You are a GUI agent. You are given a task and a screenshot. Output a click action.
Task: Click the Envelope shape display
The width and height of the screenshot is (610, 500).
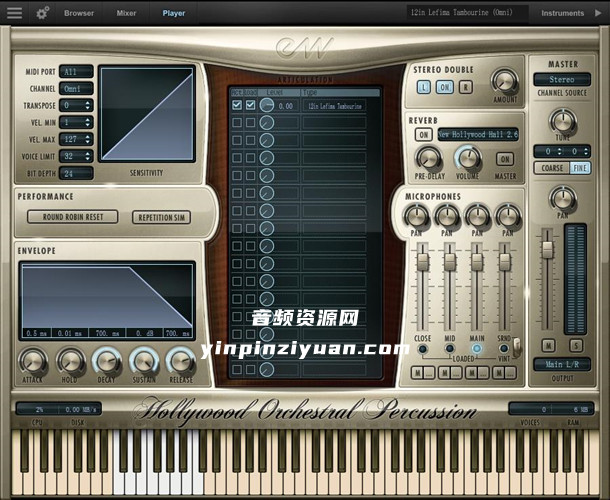pos(107,300)
